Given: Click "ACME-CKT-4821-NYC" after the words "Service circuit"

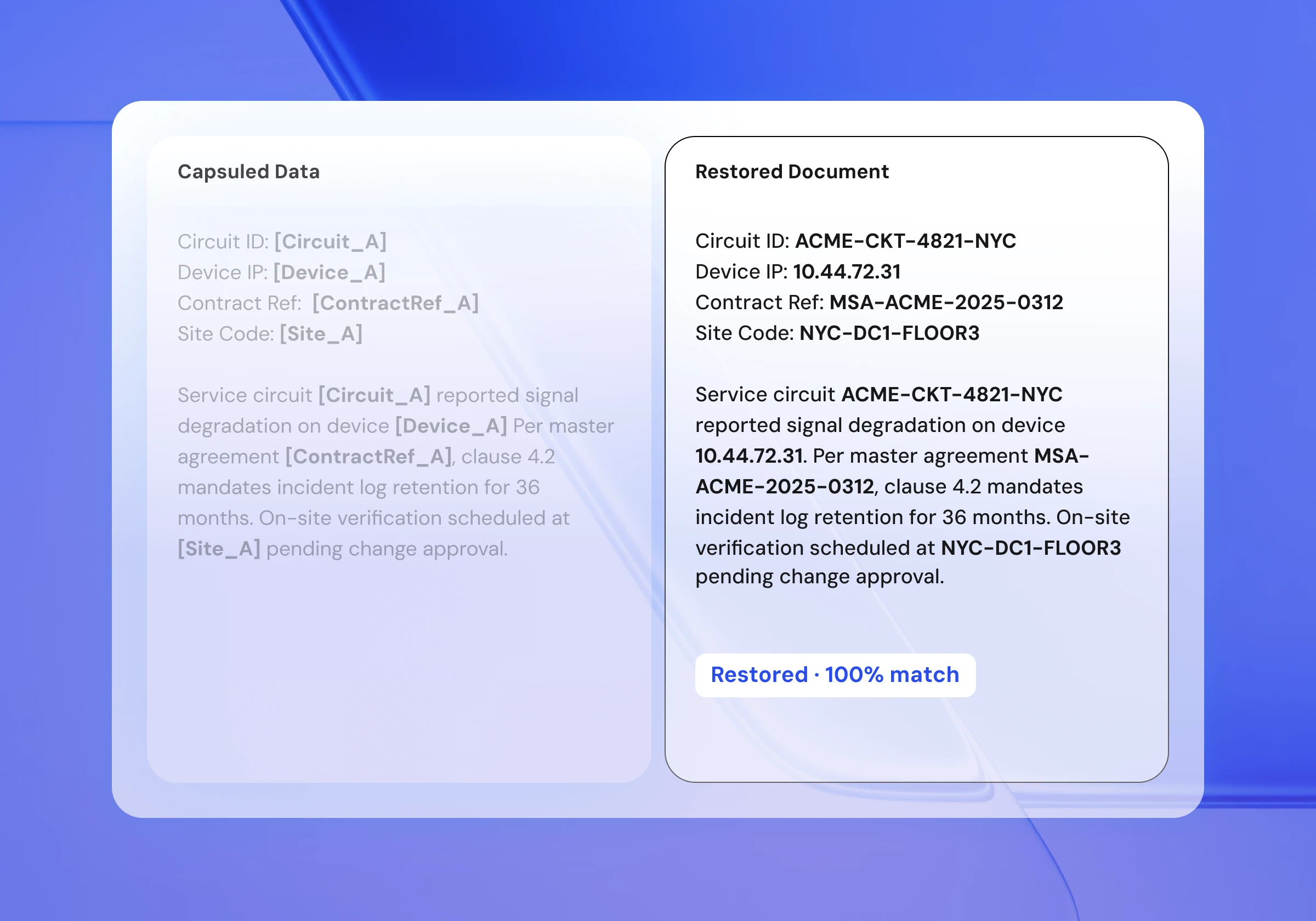Looking at the screenshot, I should click(952, 395).
